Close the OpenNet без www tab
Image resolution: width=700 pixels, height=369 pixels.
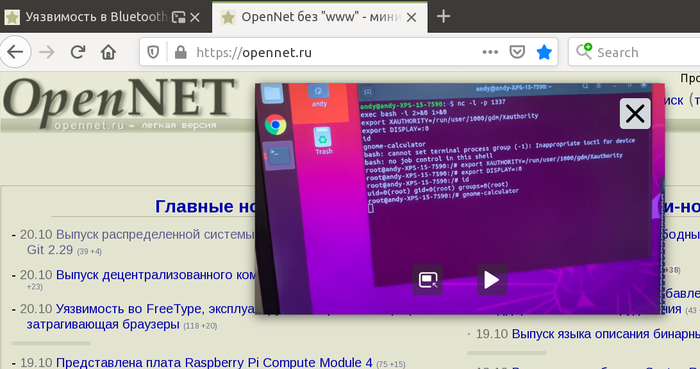pos(412,17)
